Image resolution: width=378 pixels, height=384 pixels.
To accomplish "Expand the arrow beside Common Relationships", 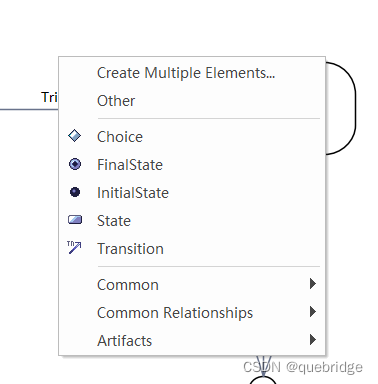I will (x=313, y=312).
